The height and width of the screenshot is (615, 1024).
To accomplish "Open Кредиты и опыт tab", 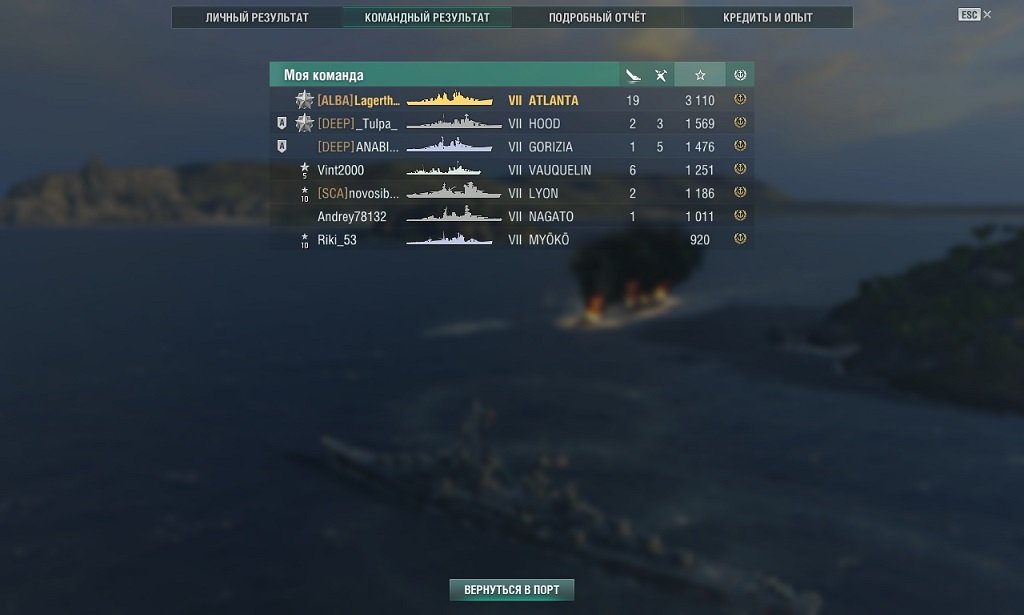I will (x=767, y=18).
